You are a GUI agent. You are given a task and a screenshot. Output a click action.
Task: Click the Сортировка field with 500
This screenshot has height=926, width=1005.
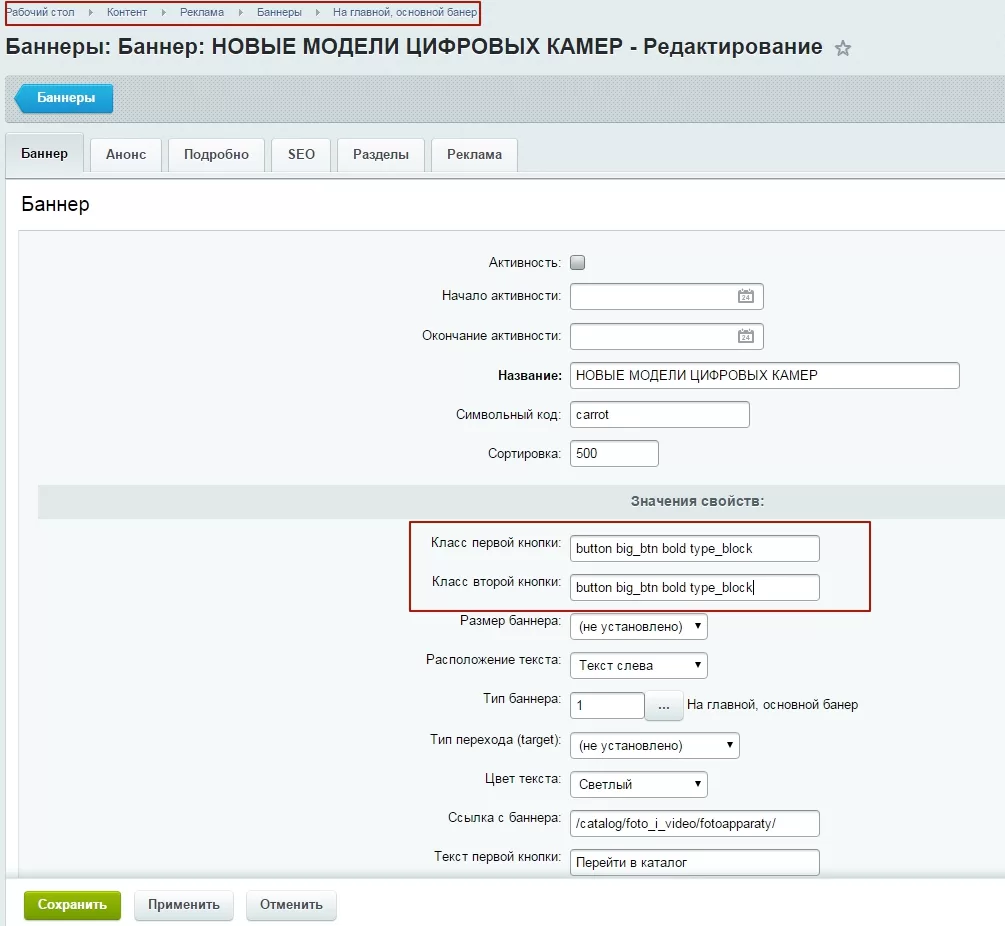(614, 453)
